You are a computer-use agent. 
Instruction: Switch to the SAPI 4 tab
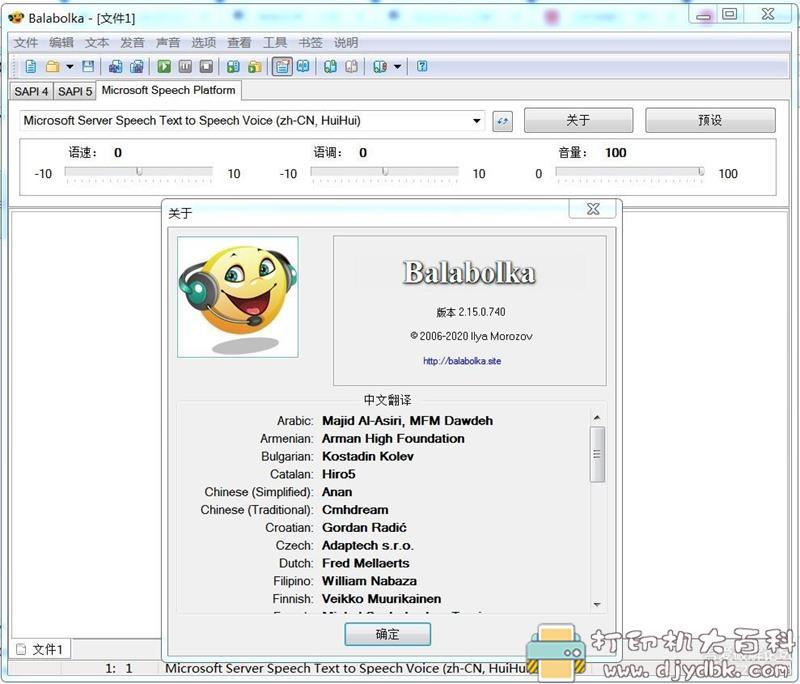click(x=31, y=91)
